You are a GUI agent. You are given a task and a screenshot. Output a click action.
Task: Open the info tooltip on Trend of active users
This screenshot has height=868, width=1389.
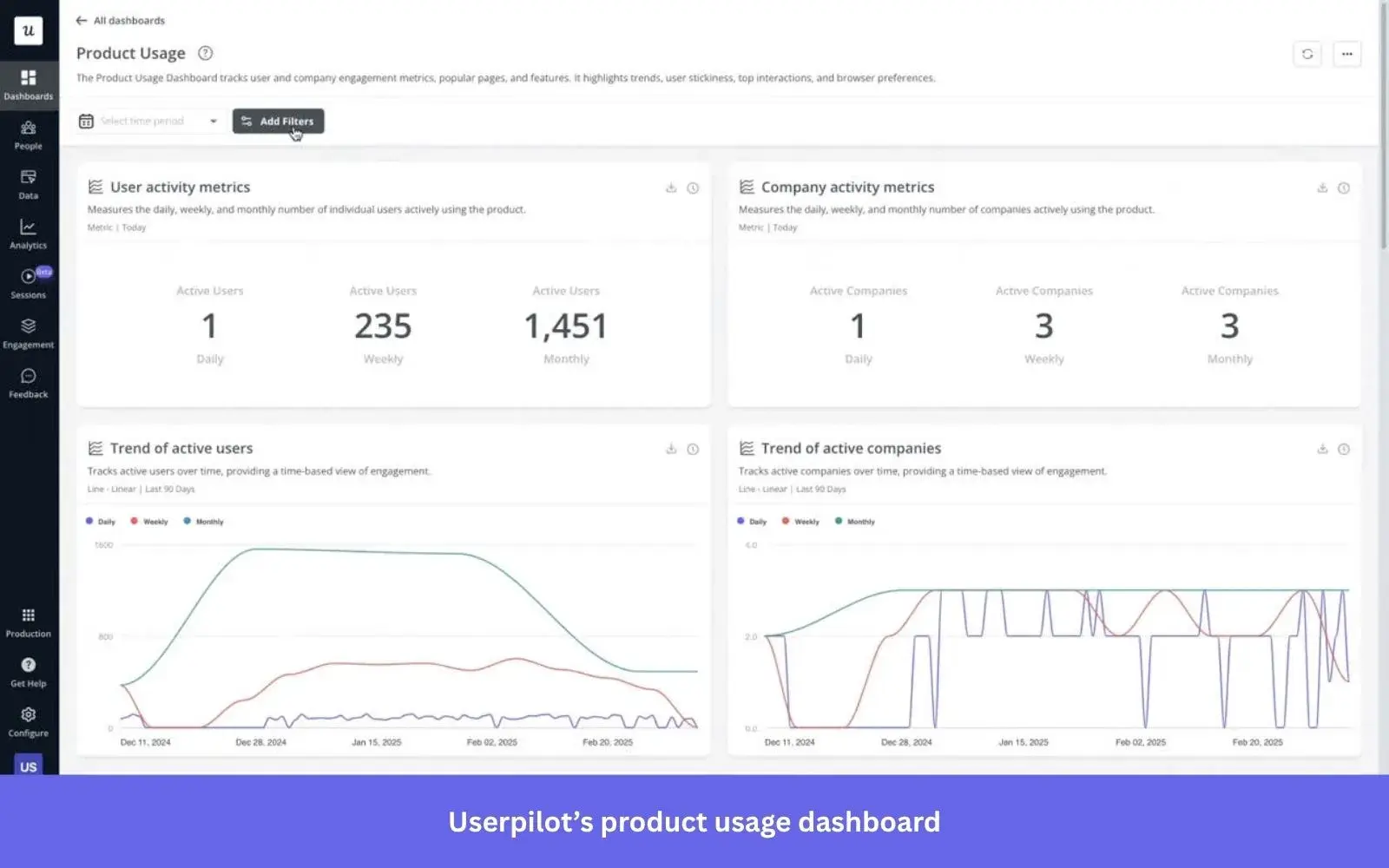tap(692, 450)
